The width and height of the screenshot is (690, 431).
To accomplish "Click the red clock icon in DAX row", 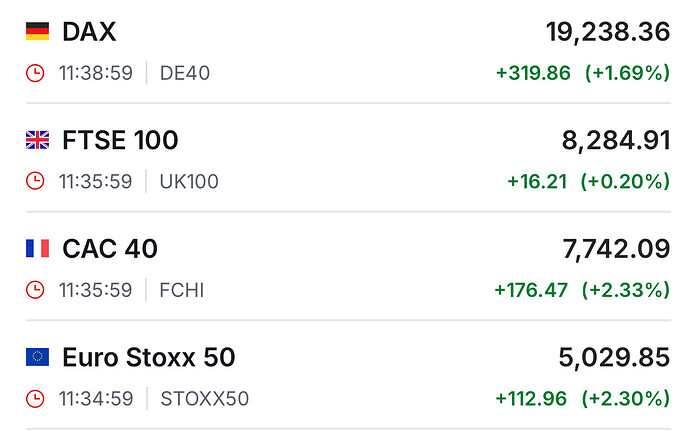I will click(35, 73).
